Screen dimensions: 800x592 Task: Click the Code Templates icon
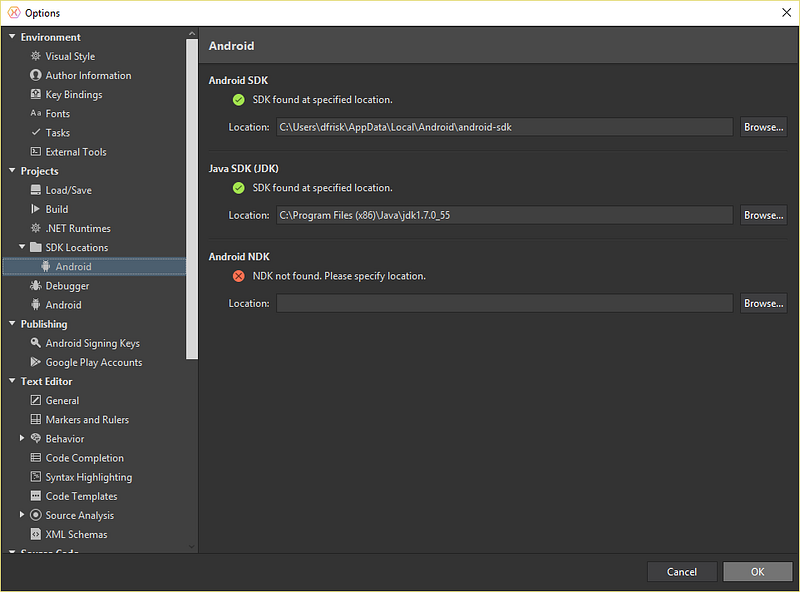tap(36, 496)
